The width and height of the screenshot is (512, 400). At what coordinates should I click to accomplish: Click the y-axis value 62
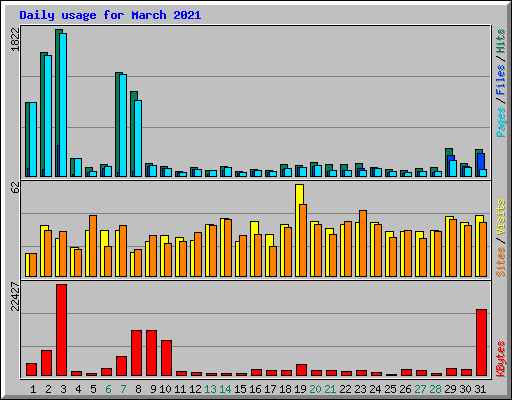tap(15, 188)
